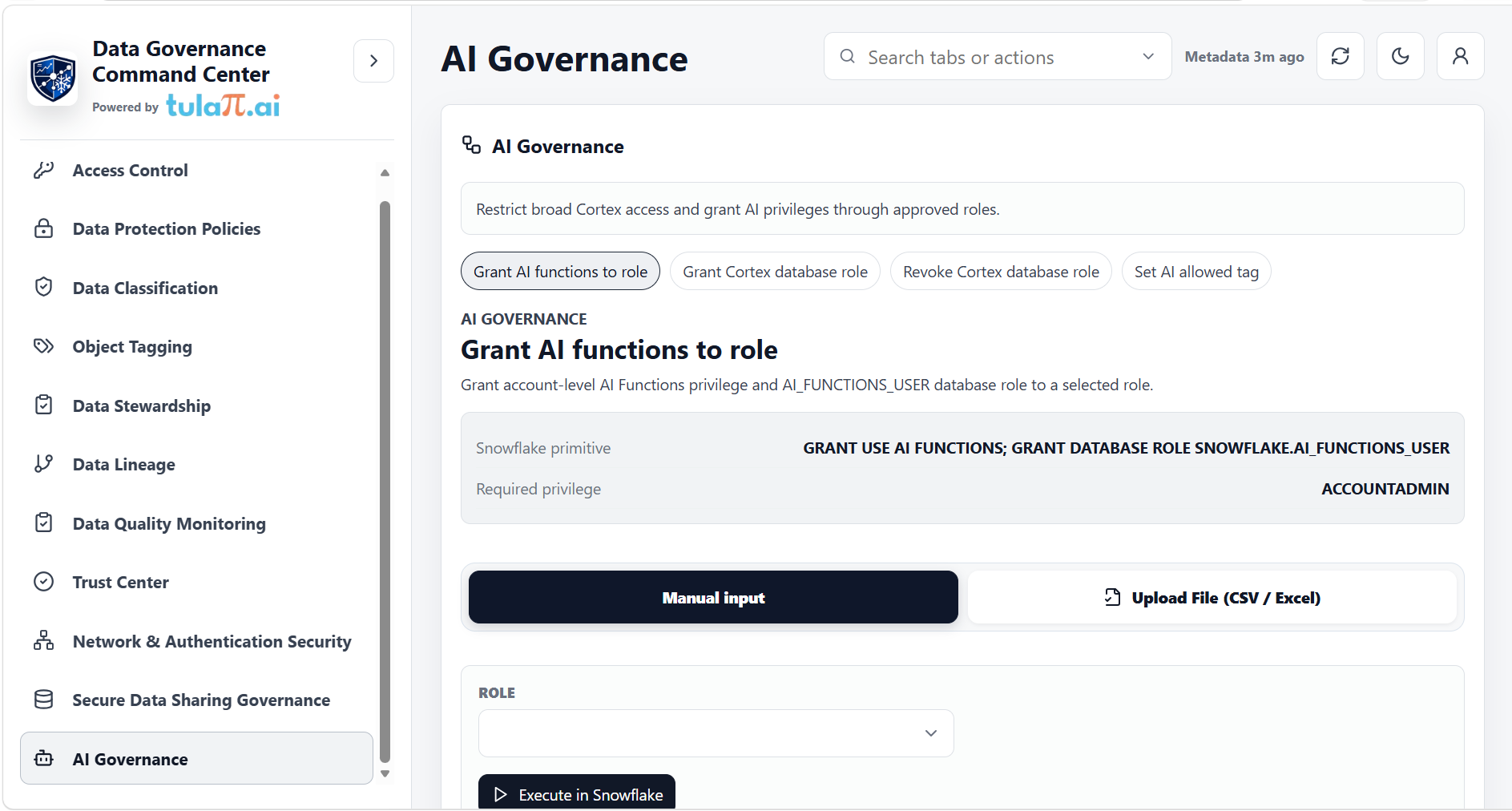
Task: Click the ROLE dropdown chevron arrow
Action: pyautogui.click(x=930, y=733)
